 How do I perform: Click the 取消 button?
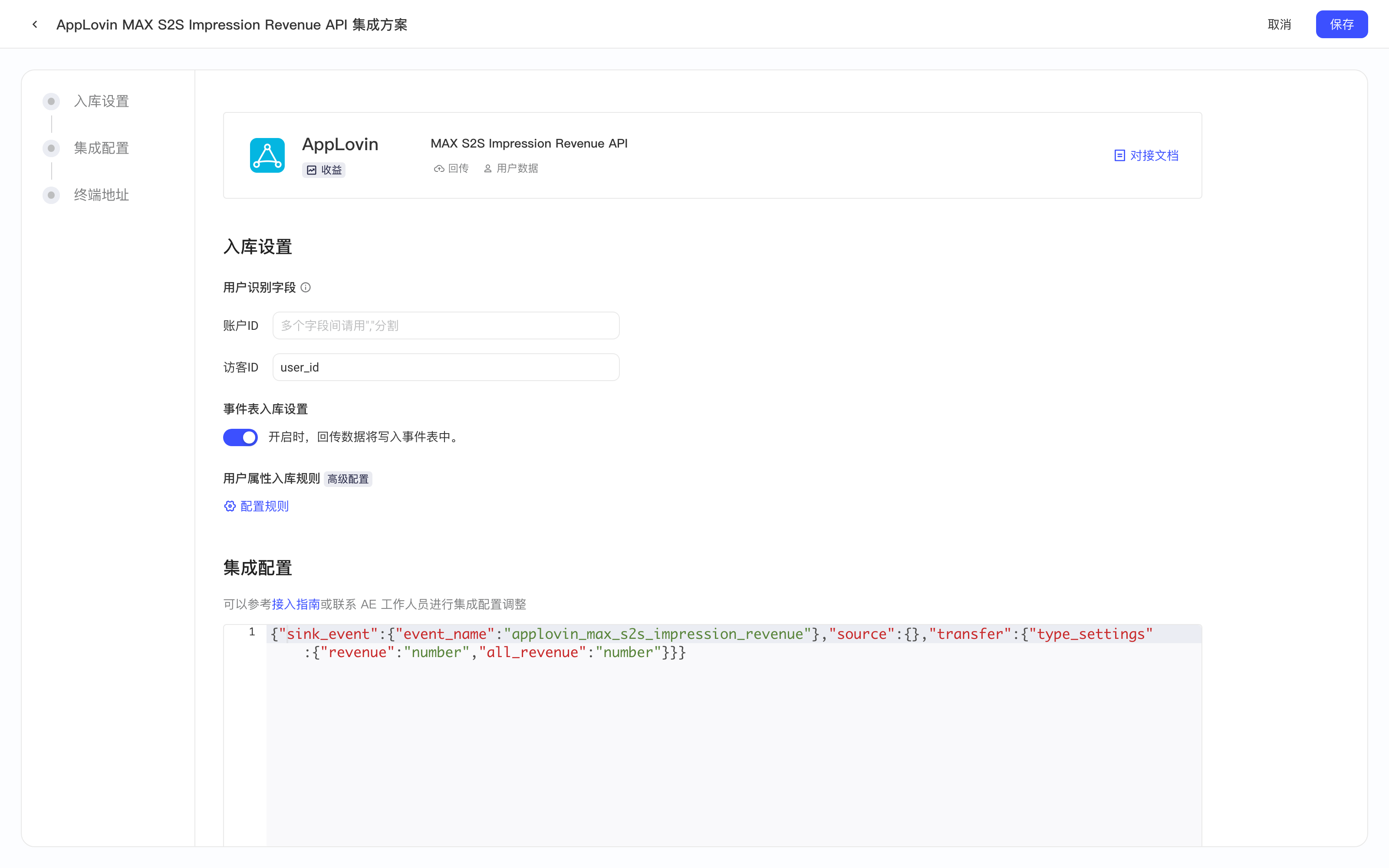(x=1279, y=24)
